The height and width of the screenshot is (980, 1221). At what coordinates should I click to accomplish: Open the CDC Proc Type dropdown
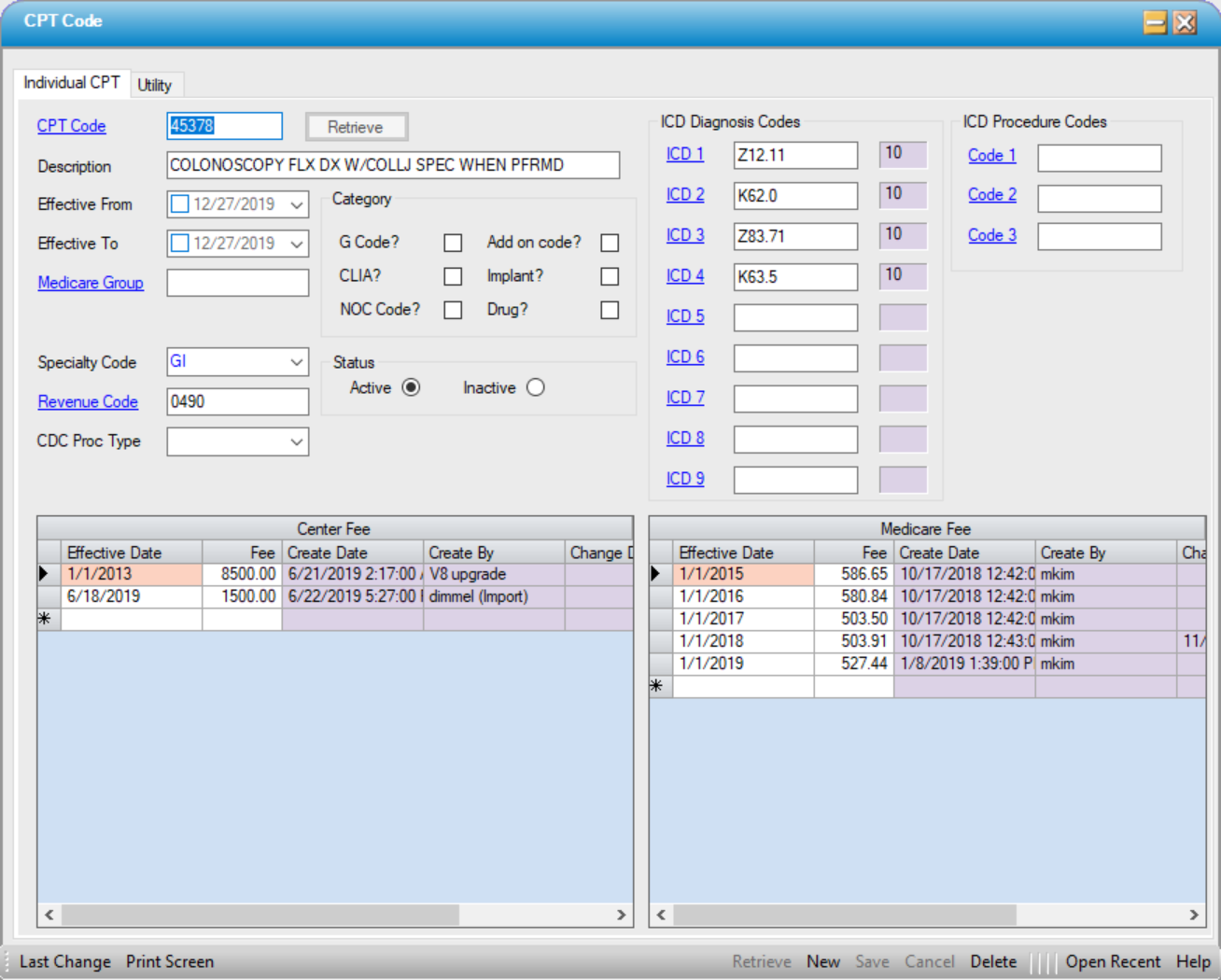(x=296, y=441)
